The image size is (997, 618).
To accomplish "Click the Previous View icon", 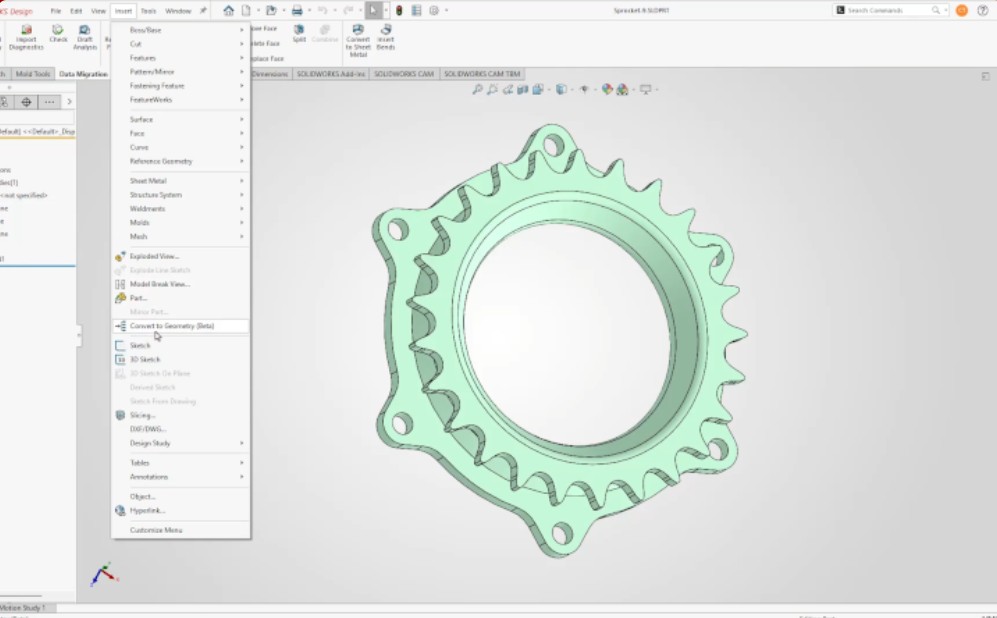I will (507, 90).
